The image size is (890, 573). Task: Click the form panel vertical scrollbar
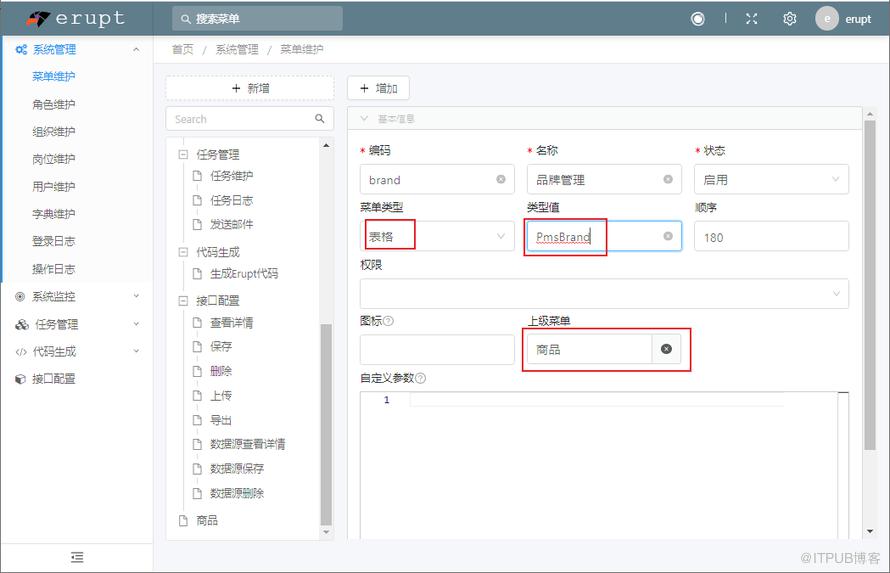[870, 285]
